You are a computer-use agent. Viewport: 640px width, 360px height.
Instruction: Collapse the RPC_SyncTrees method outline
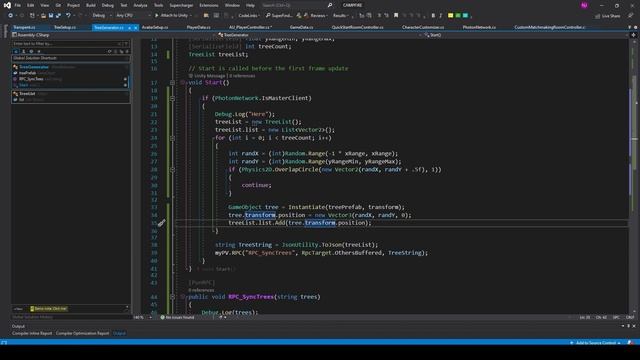point(172,297)
